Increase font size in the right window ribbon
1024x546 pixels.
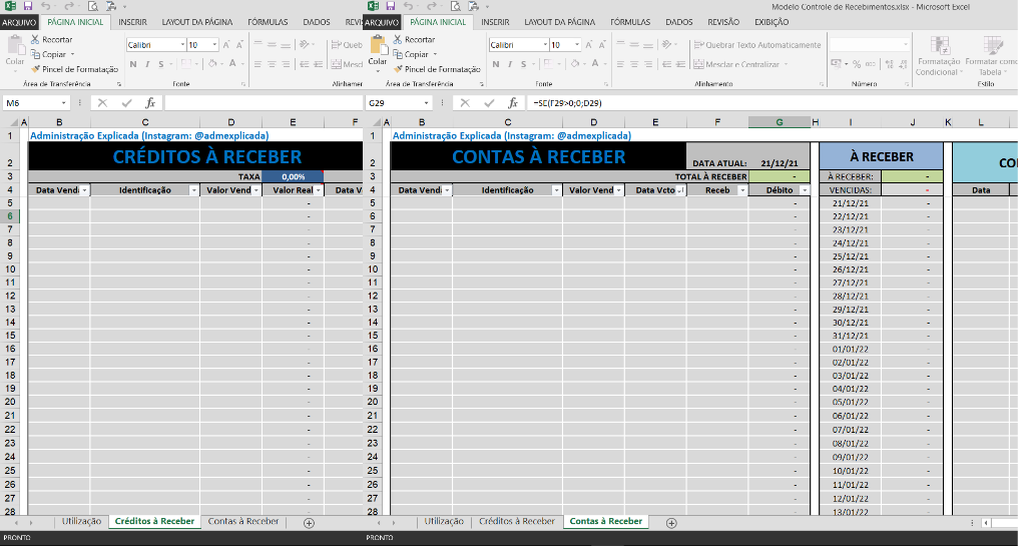point(589,45)
